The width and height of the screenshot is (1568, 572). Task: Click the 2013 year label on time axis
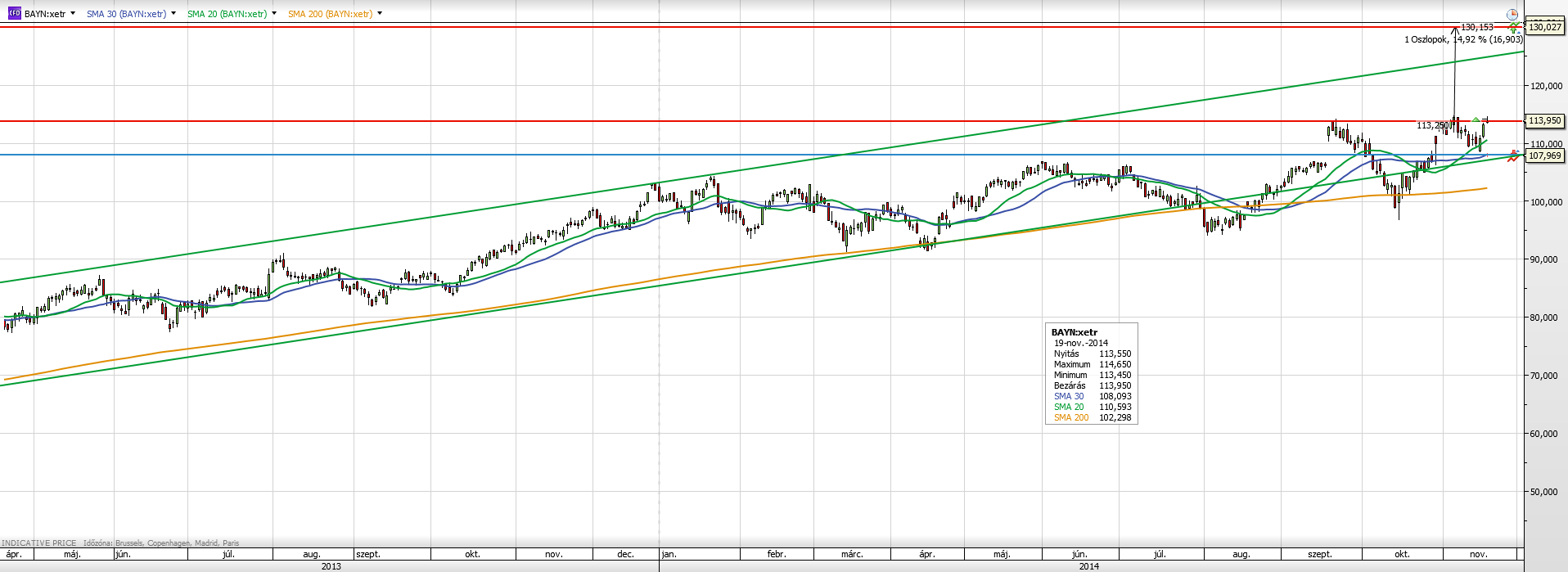[331, 566]
